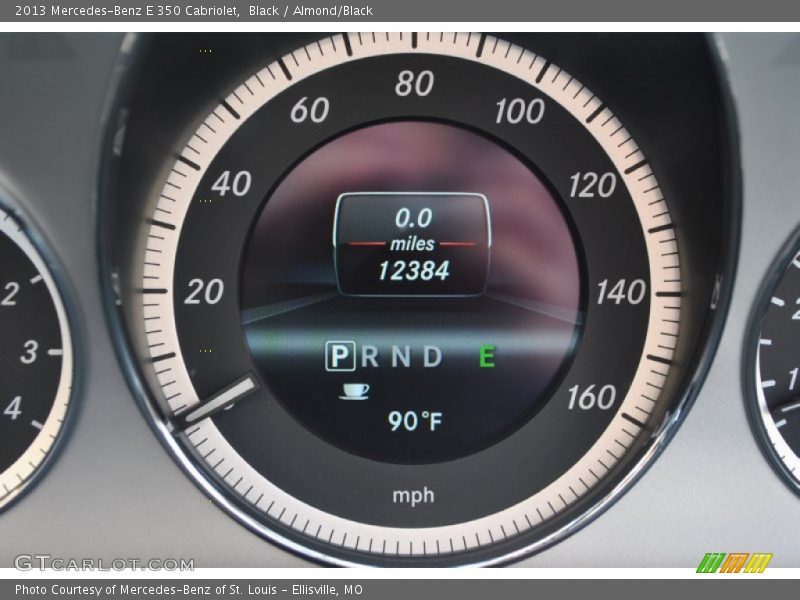Viewport: 800px width, 600px height.
Task: Click the mph label on the speedometer
Action: pos(413,495)
